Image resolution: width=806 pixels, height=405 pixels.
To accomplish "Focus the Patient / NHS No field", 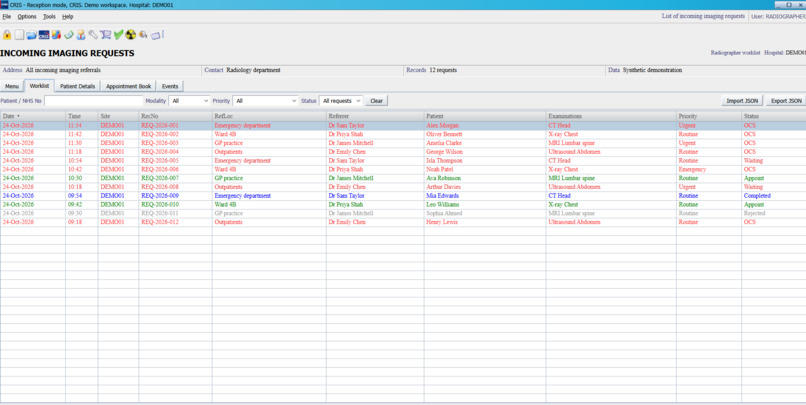I will (x=94, y=101).
